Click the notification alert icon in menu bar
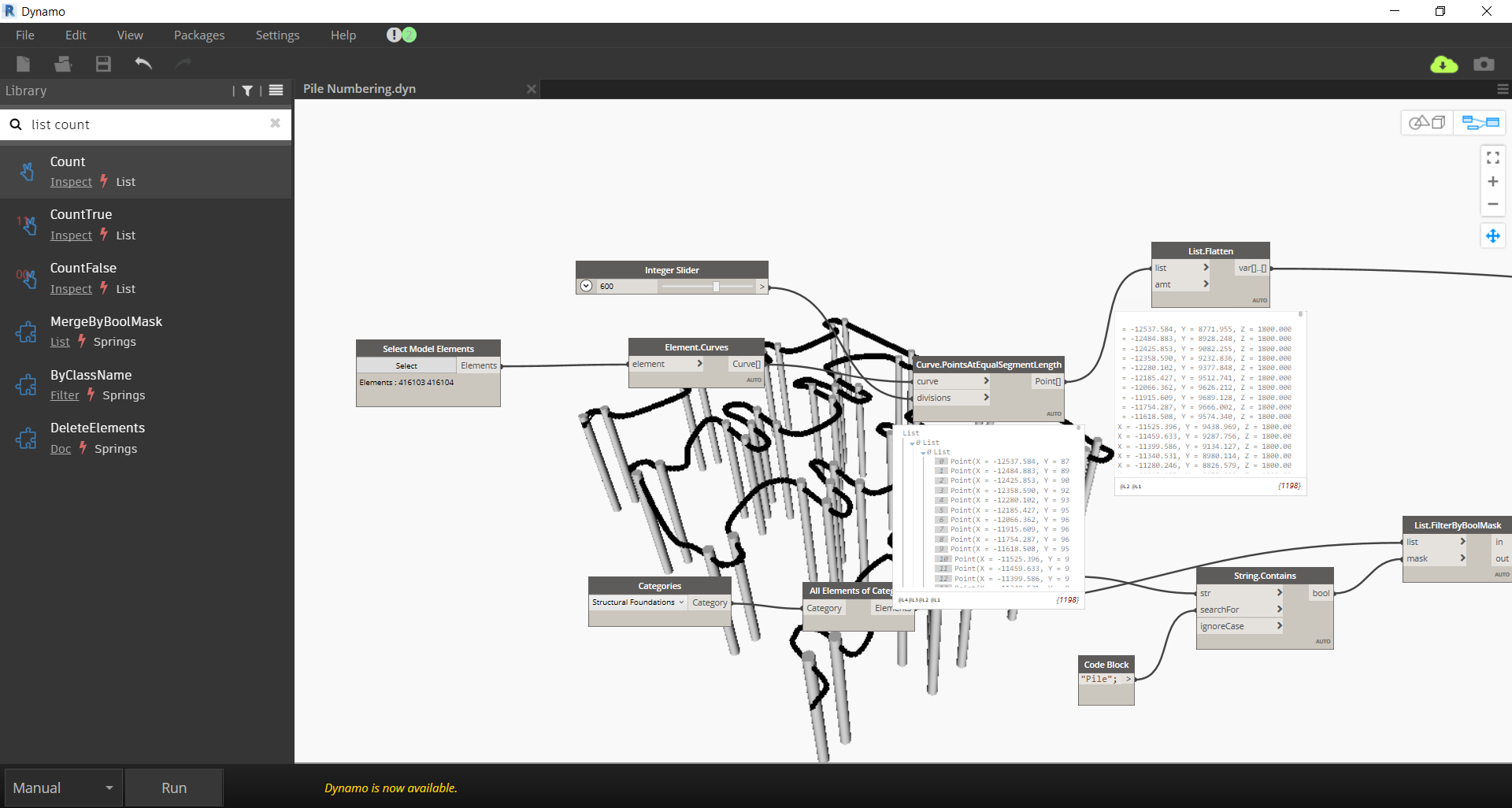This screenshot has width=1512, height=808. point(394,35)
